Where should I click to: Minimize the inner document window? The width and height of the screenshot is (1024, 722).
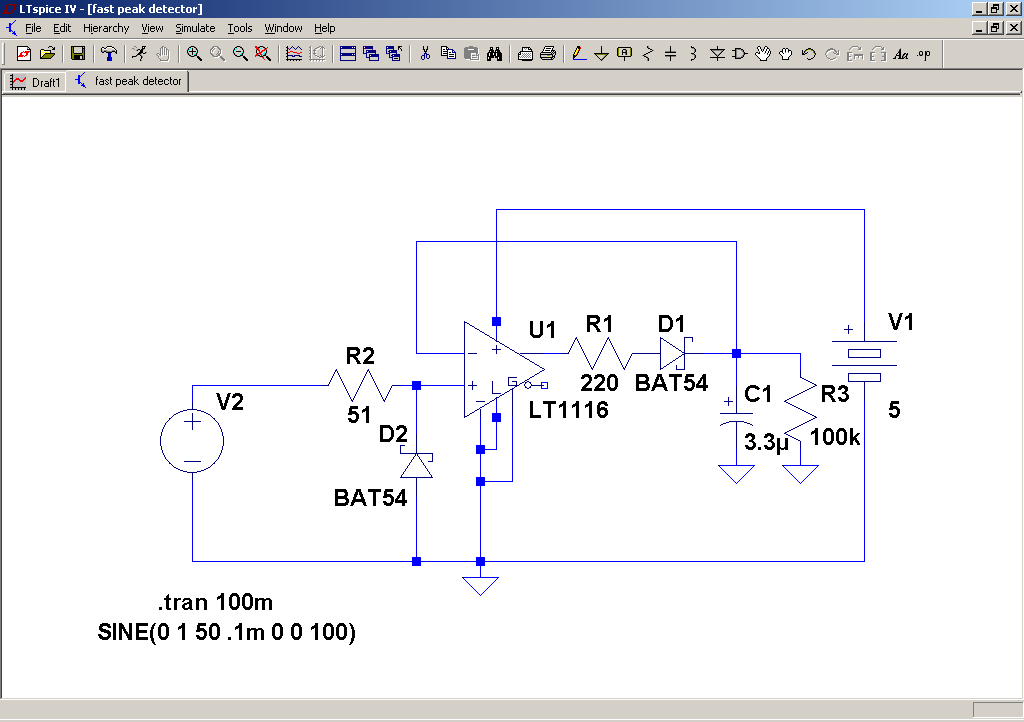(x=979, y=27)
